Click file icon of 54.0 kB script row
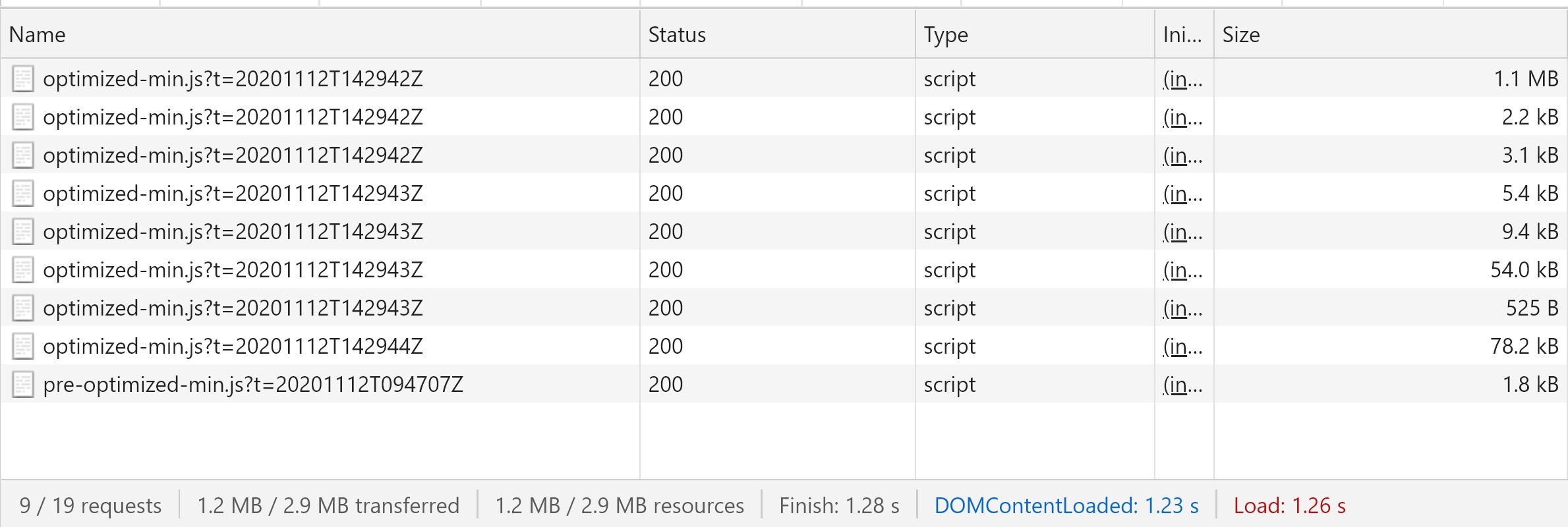 click(23, 270)
